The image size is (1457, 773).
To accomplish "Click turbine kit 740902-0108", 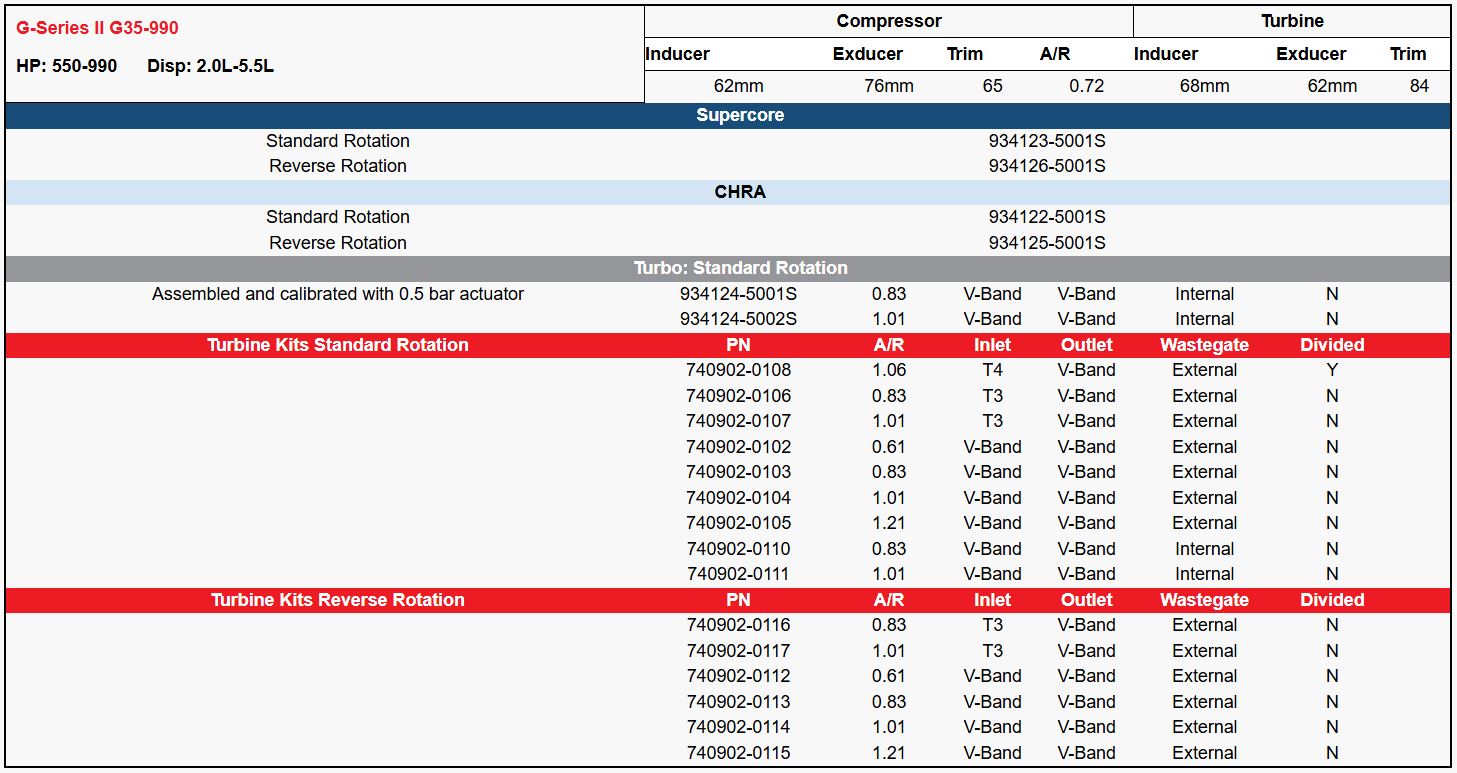I will point(738,370).
